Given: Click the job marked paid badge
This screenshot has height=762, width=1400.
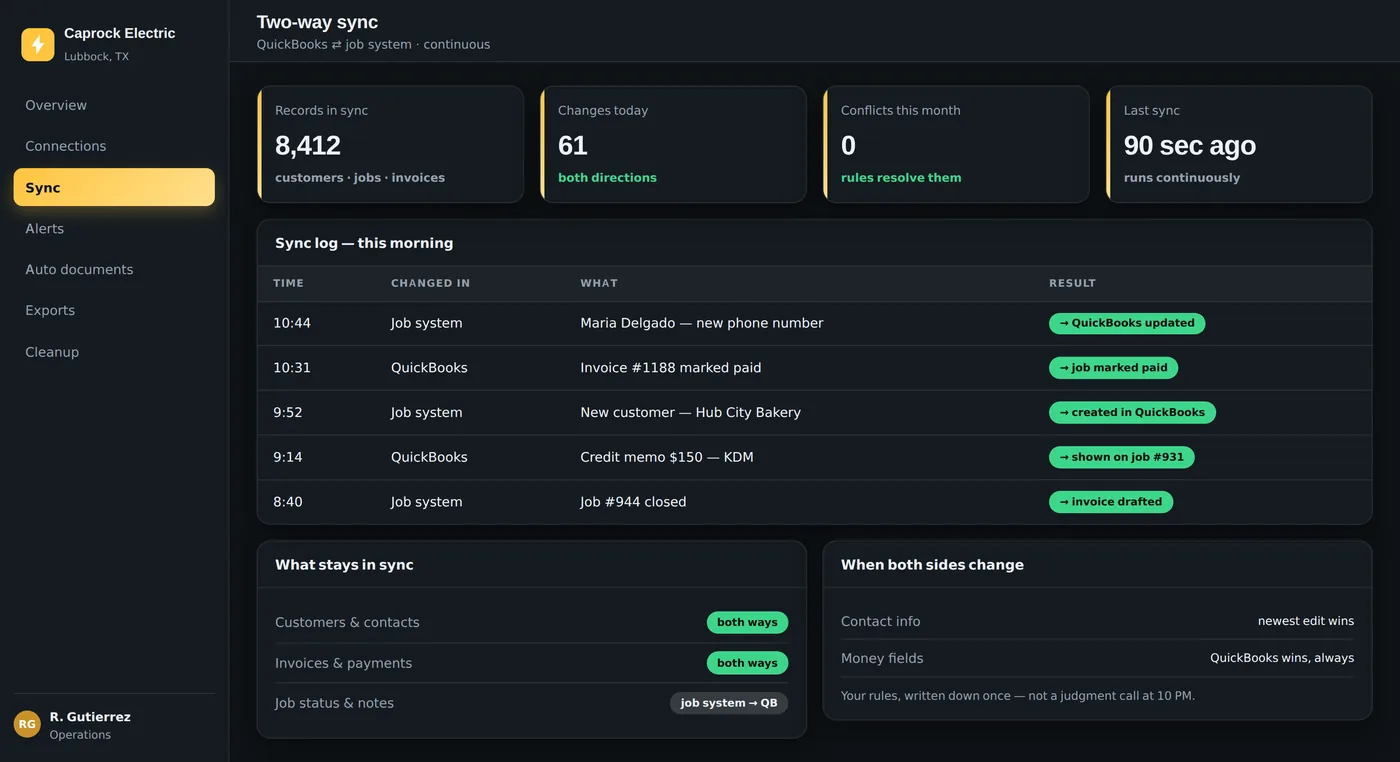Looking at the screenshot, I should (x=1113, y=368).
